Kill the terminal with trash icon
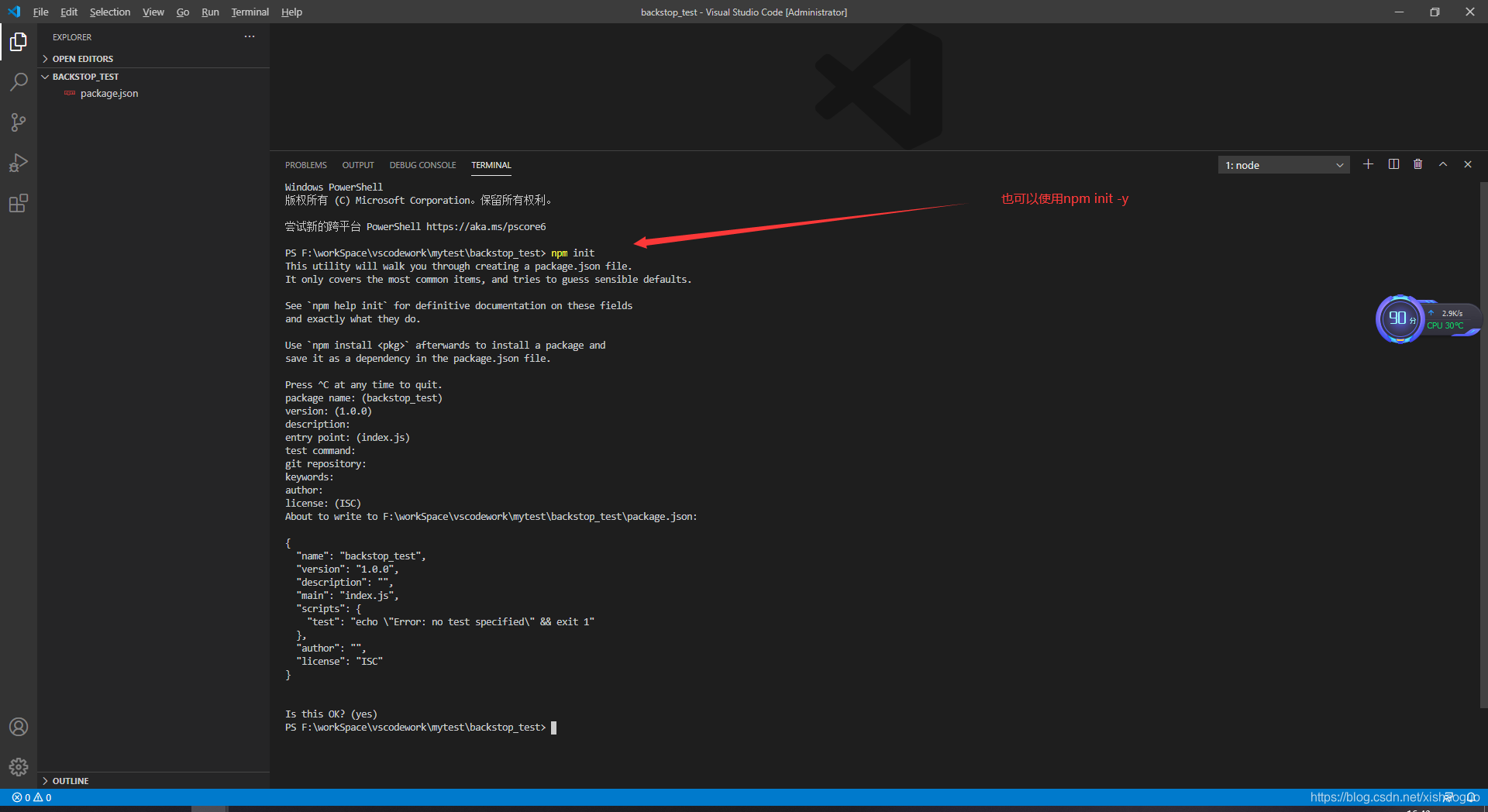The image size is (1488, 812). (1417, 164)
